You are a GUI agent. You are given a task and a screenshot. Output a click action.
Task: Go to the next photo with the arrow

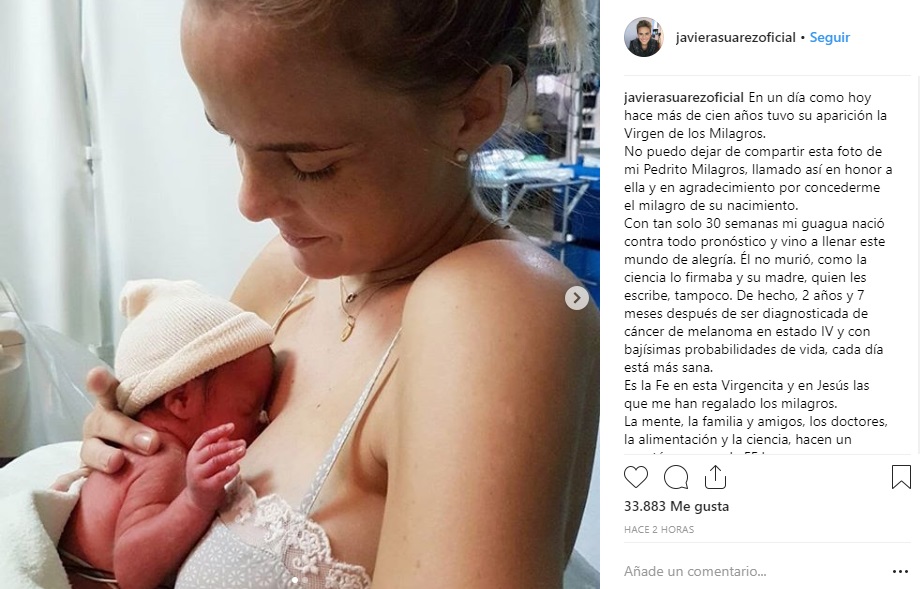pos(577,298)
